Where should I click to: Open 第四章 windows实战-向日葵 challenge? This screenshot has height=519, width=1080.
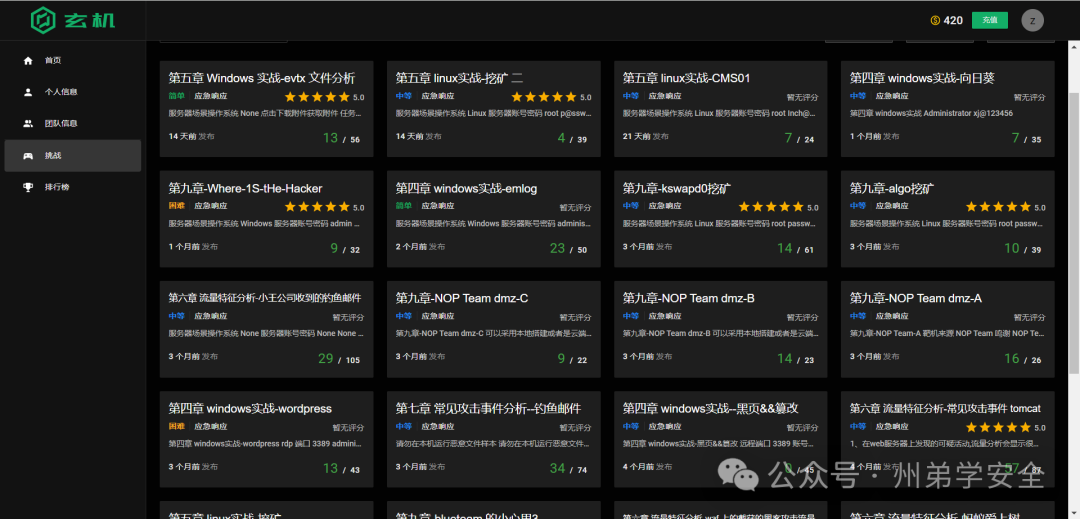pos(948,109)
